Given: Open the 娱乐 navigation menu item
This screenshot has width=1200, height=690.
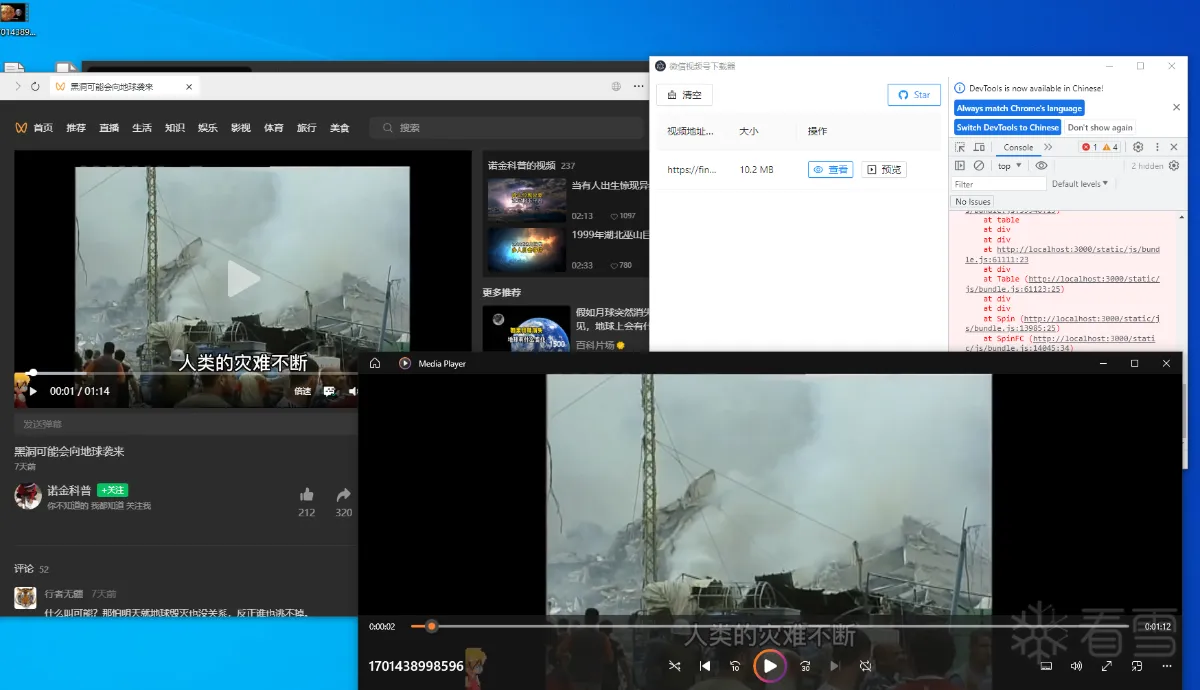Looking at the screenshot, I should point(207,128).
